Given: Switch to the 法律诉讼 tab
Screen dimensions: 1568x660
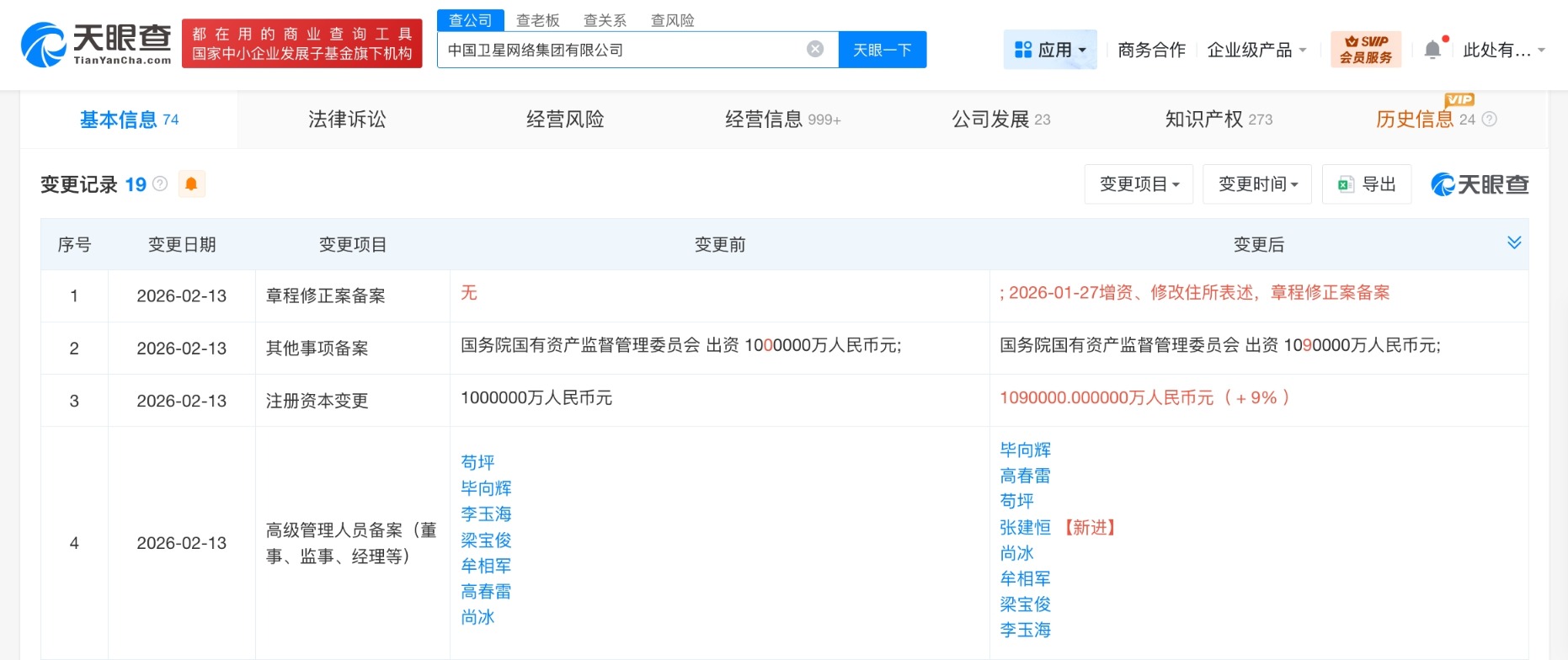Looking at the screenshot, I should (347, 120).
